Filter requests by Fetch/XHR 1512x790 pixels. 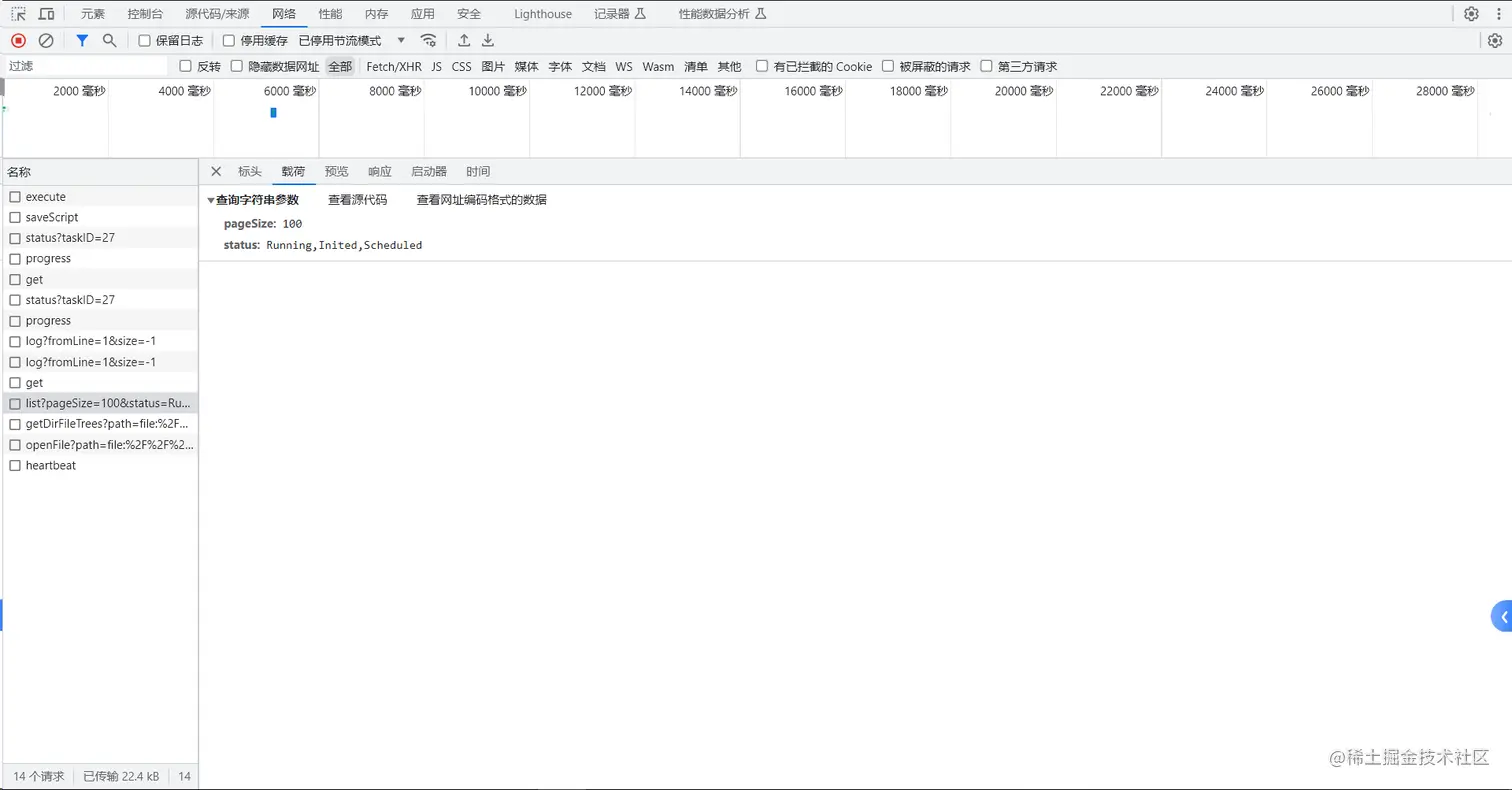coord(394,67)
